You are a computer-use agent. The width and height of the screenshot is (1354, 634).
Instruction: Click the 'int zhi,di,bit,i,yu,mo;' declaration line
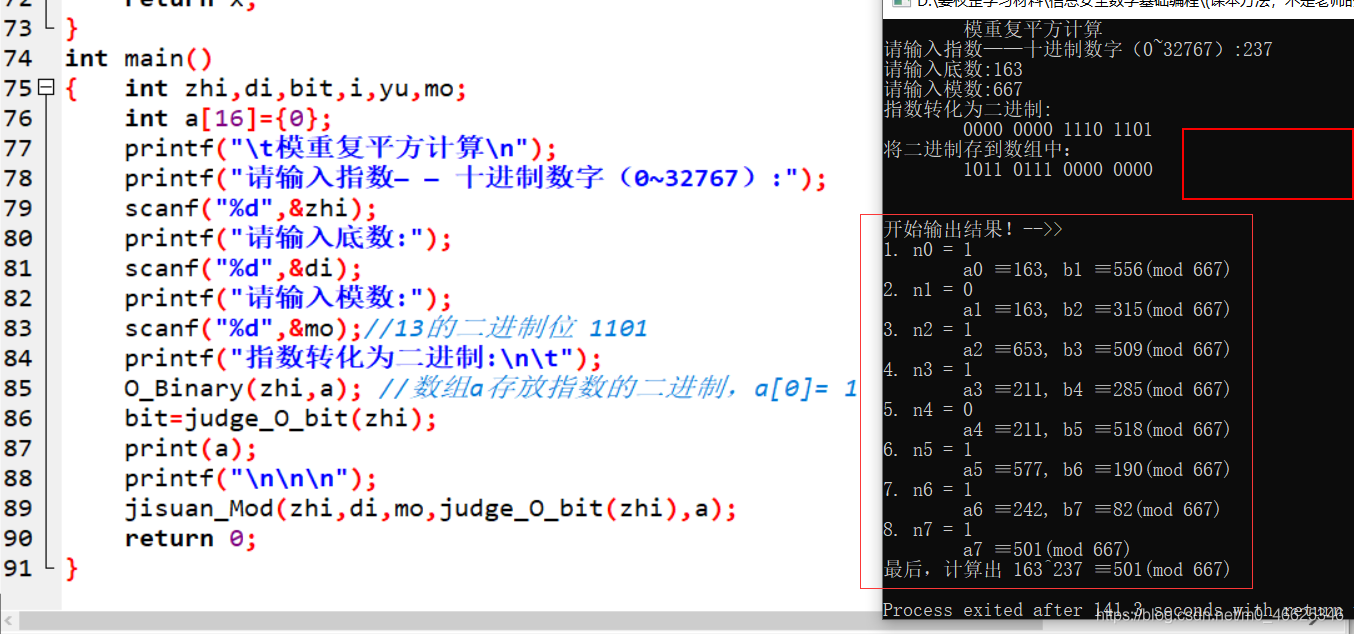click(x=296, y=88)
